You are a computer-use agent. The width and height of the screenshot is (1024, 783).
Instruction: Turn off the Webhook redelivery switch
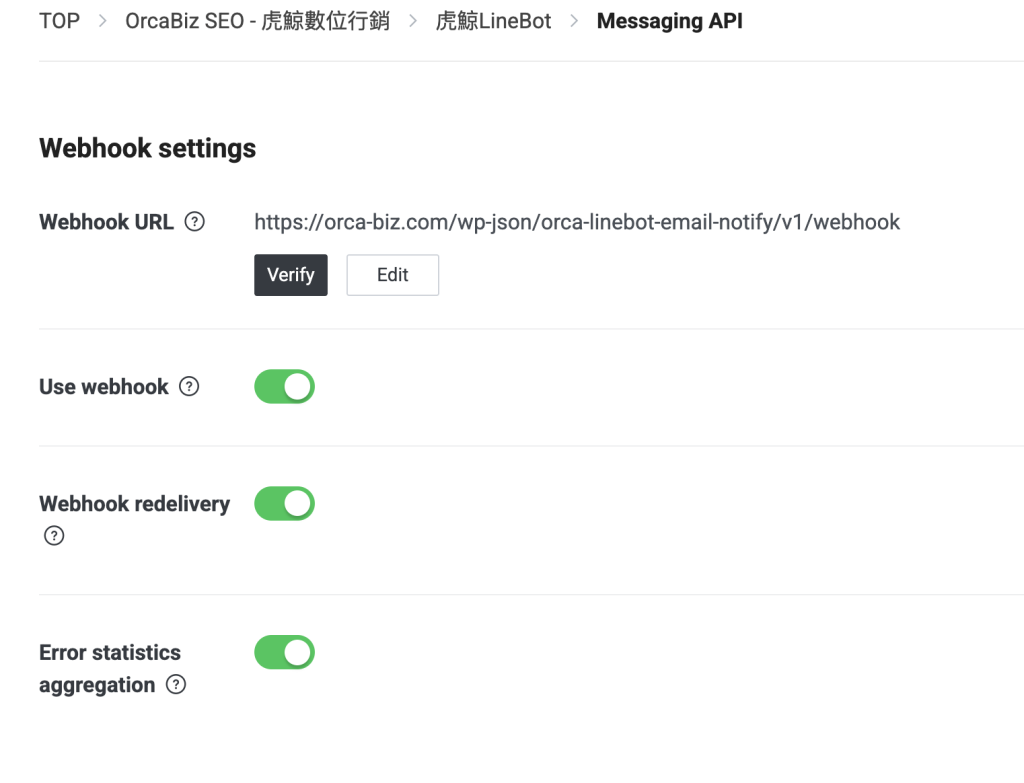pos(285,504)
